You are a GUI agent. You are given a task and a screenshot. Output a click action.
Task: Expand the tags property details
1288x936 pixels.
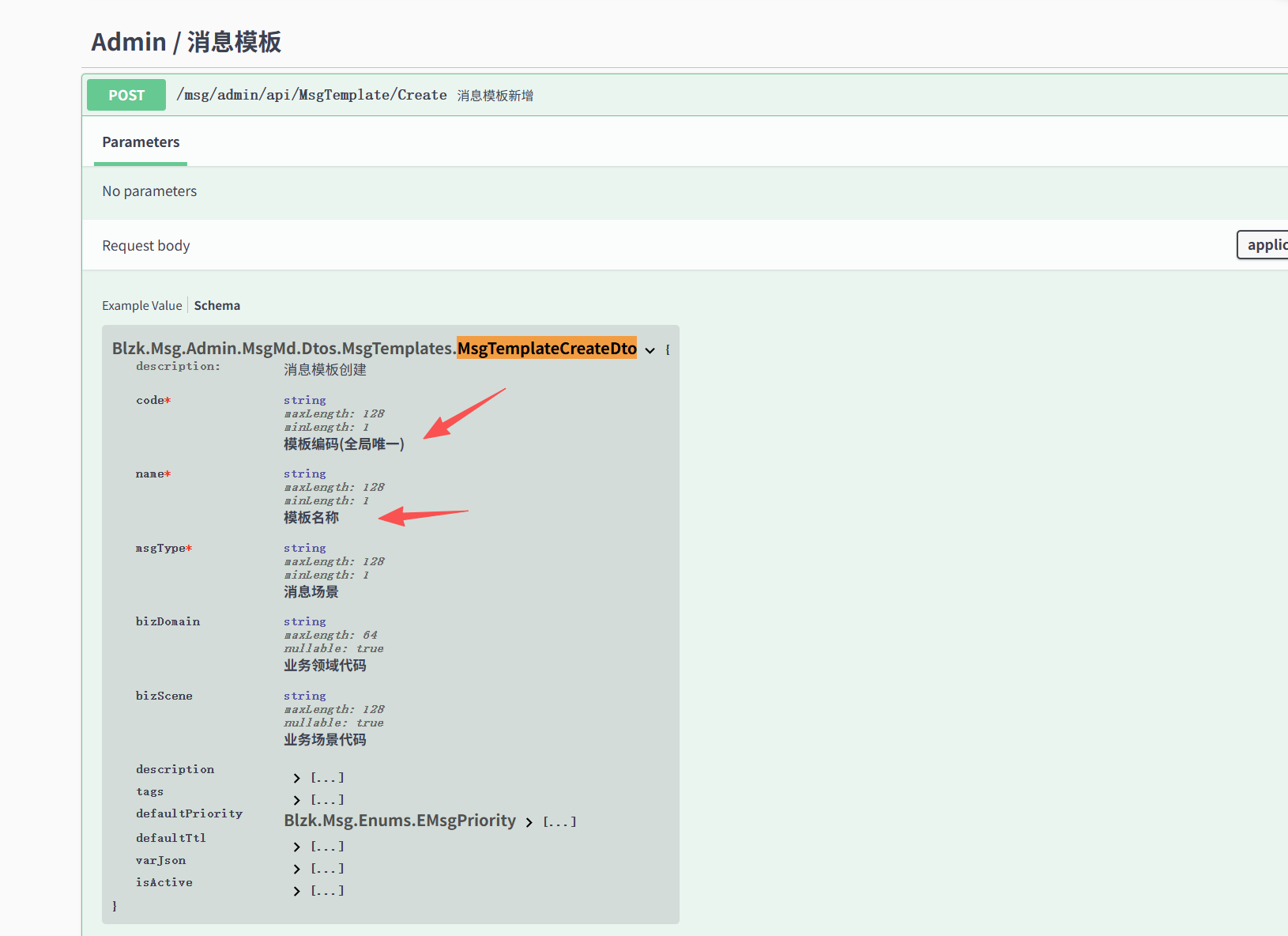pyautogui.click(x=297, y=801)
